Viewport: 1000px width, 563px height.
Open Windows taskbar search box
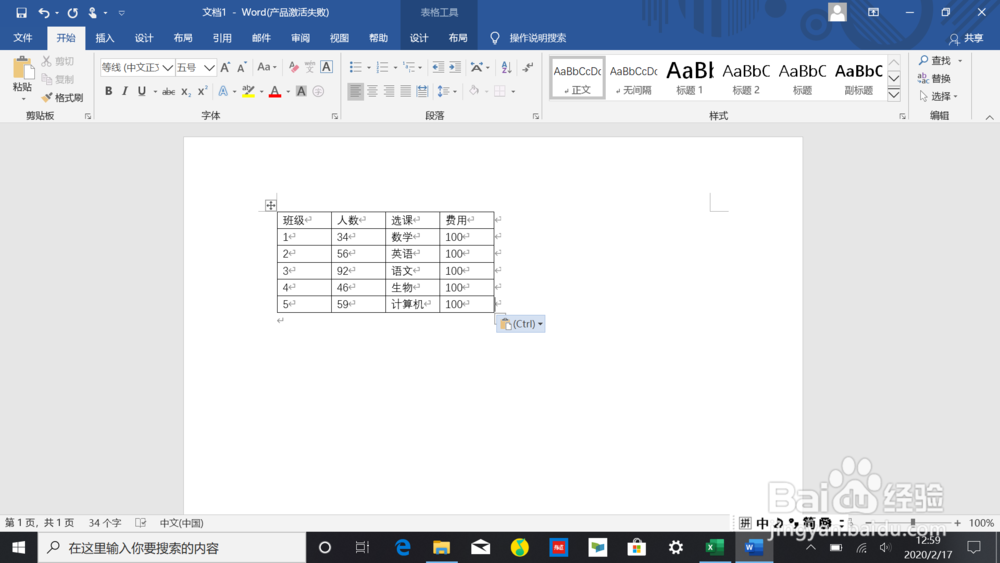point(172,548)
